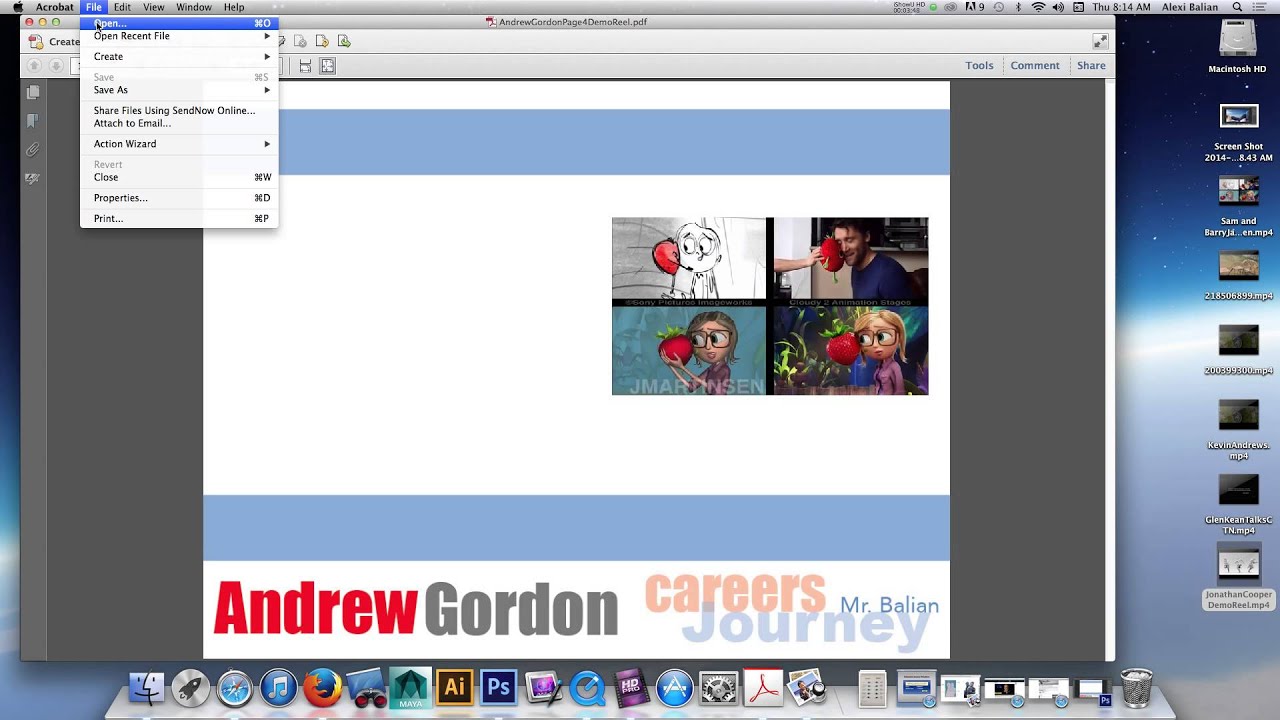
Task: Show the Page Thumbnails panel
Action: (x=32, y=92)
